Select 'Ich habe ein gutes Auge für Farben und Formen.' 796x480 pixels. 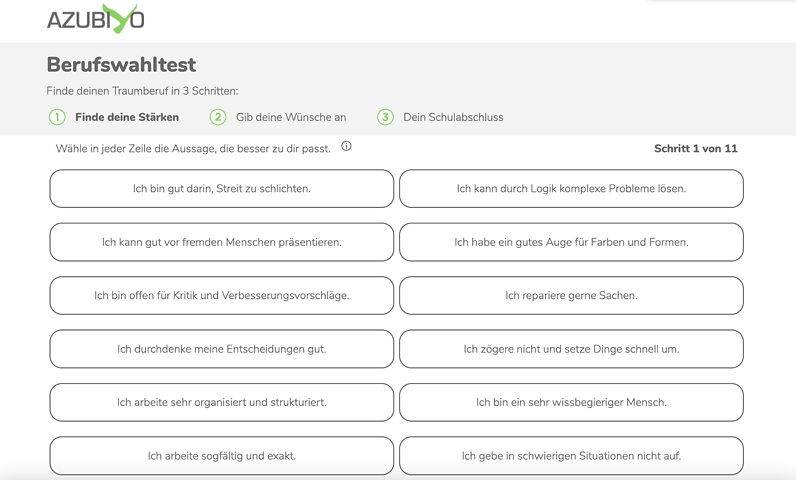[x=572, y=242]
